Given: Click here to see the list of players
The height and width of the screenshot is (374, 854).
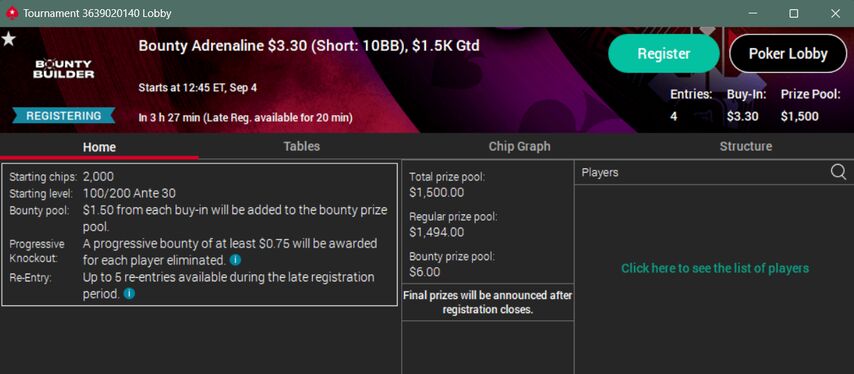Looking at the screenshot, I should tap(715, 268).
